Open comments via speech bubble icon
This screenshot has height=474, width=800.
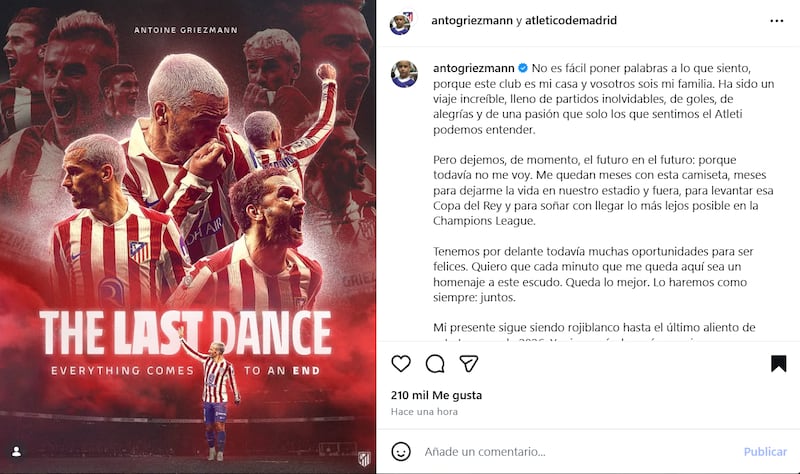[x=435, y=364]
